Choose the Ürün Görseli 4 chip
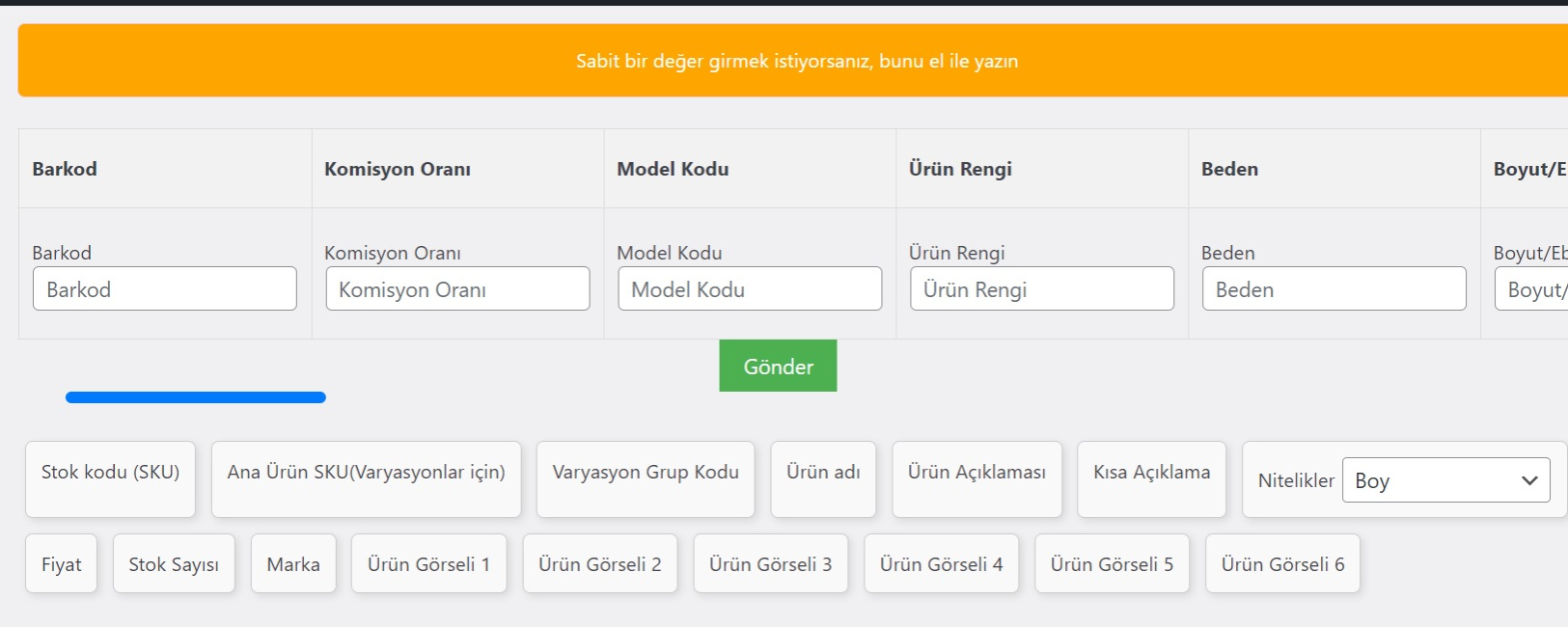 click(941, 564)
